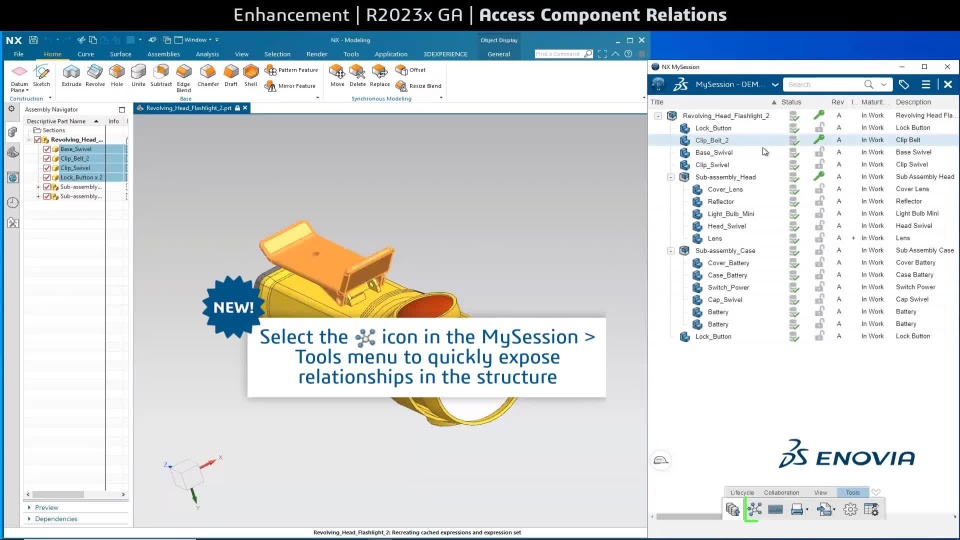Click the Resize Blend command

[418, 86]
